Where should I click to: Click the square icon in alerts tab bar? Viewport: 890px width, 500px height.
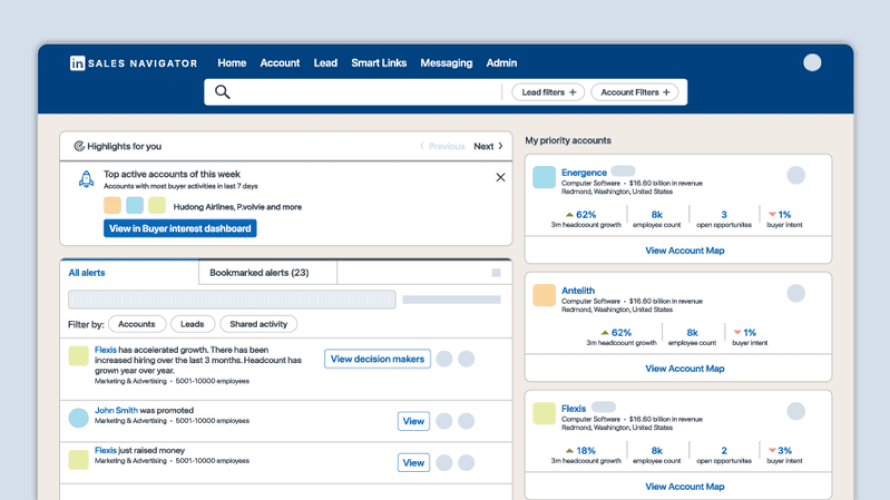click(496, 273)
